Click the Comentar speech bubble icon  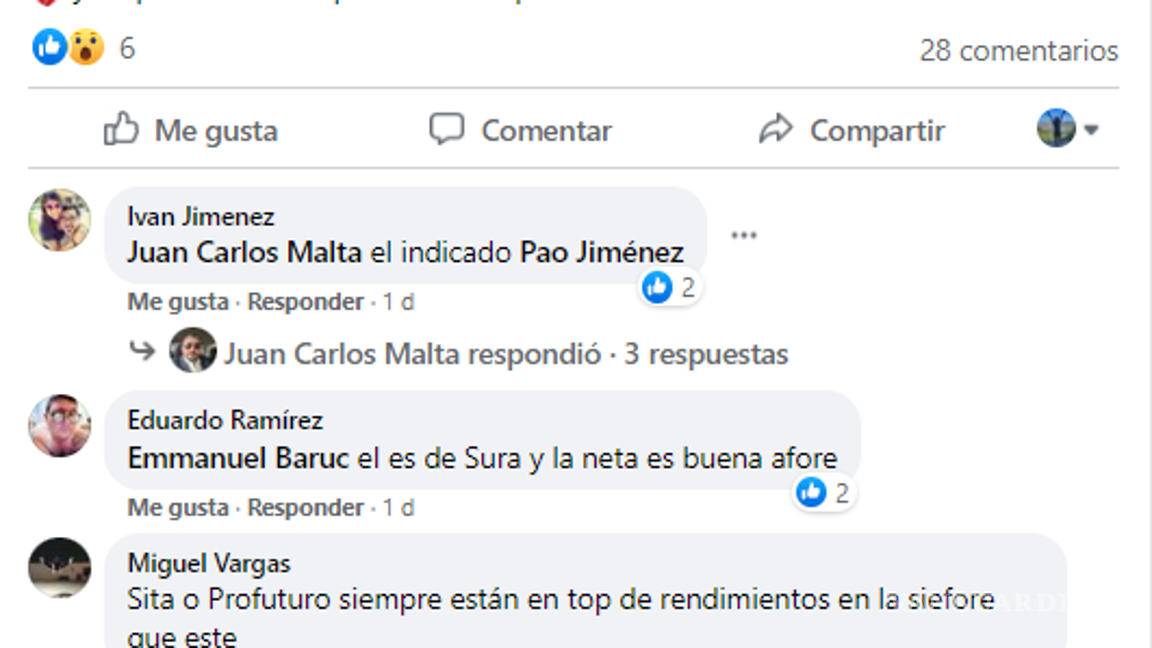449,129
